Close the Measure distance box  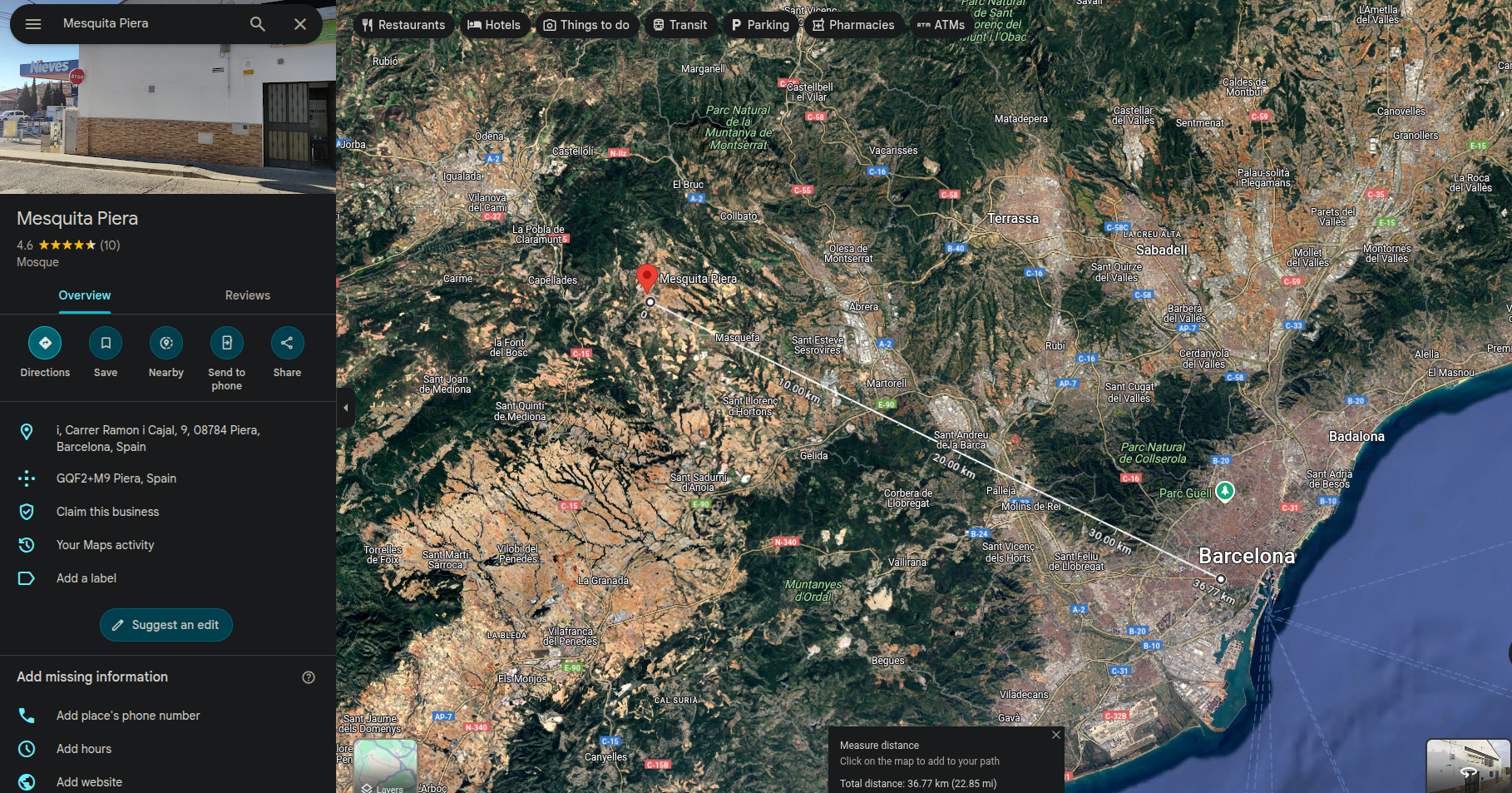(x=1055, y=735)
